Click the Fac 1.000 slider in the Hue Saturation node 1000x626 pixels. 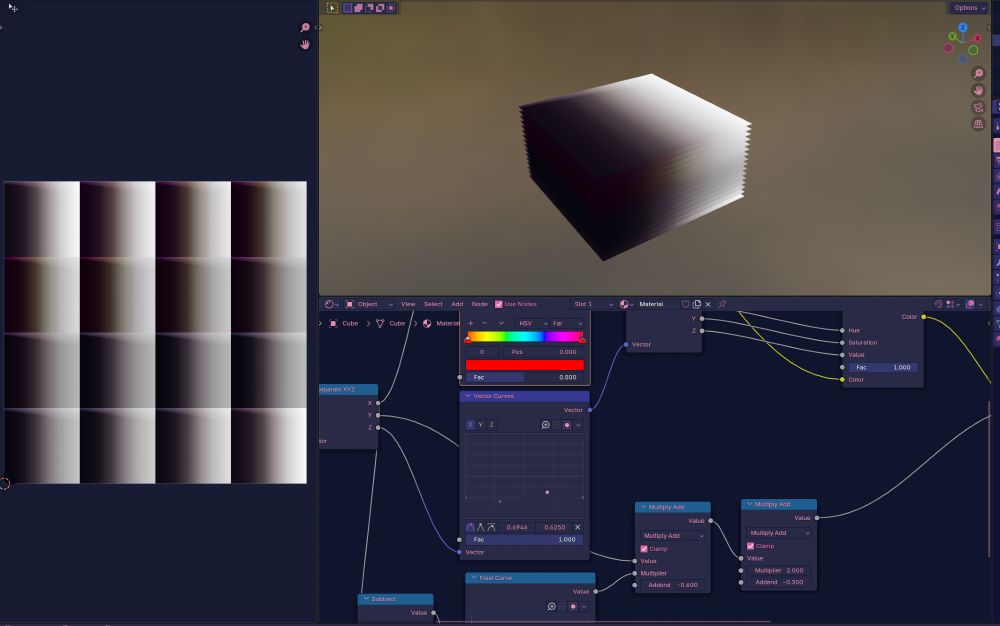883,367
